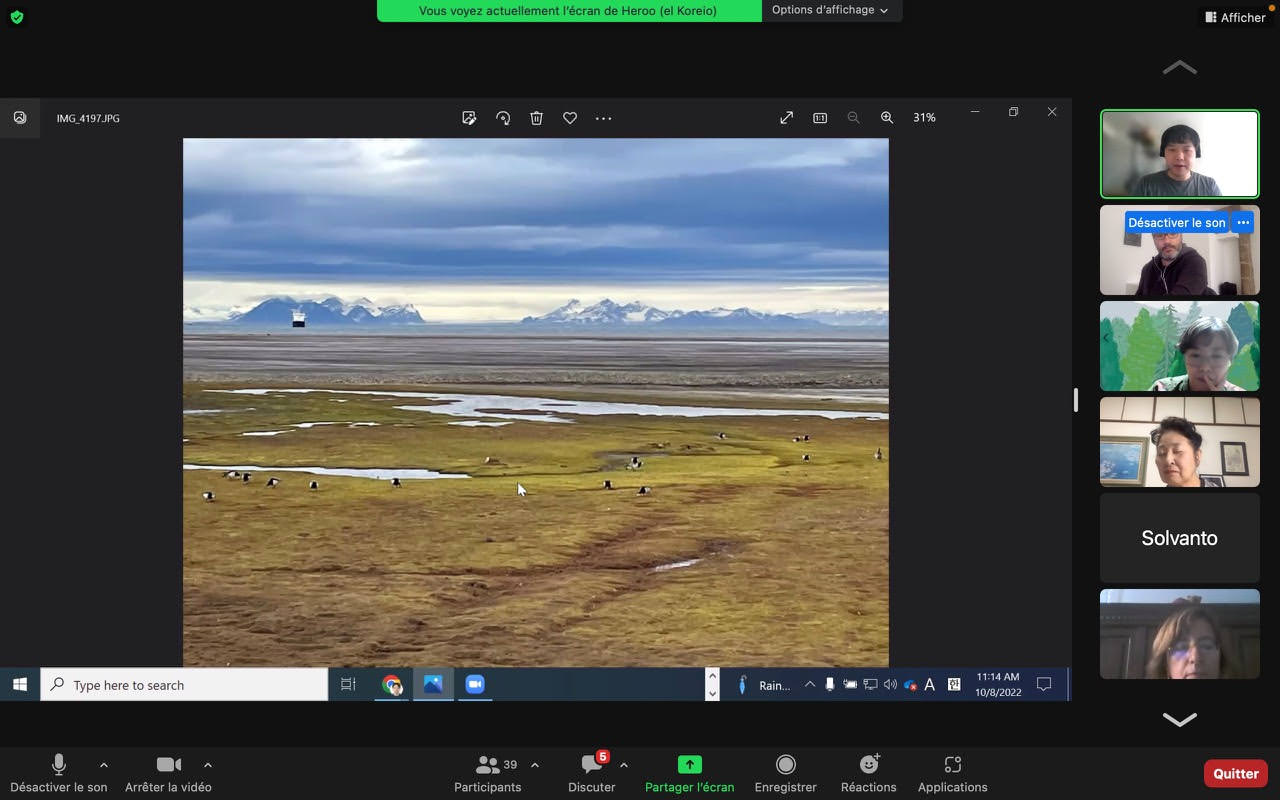Zoom in on the photo
Image resolution: width=1280 pixels, height=800 pixels.
pyautogui.click(x=886, y=118)
